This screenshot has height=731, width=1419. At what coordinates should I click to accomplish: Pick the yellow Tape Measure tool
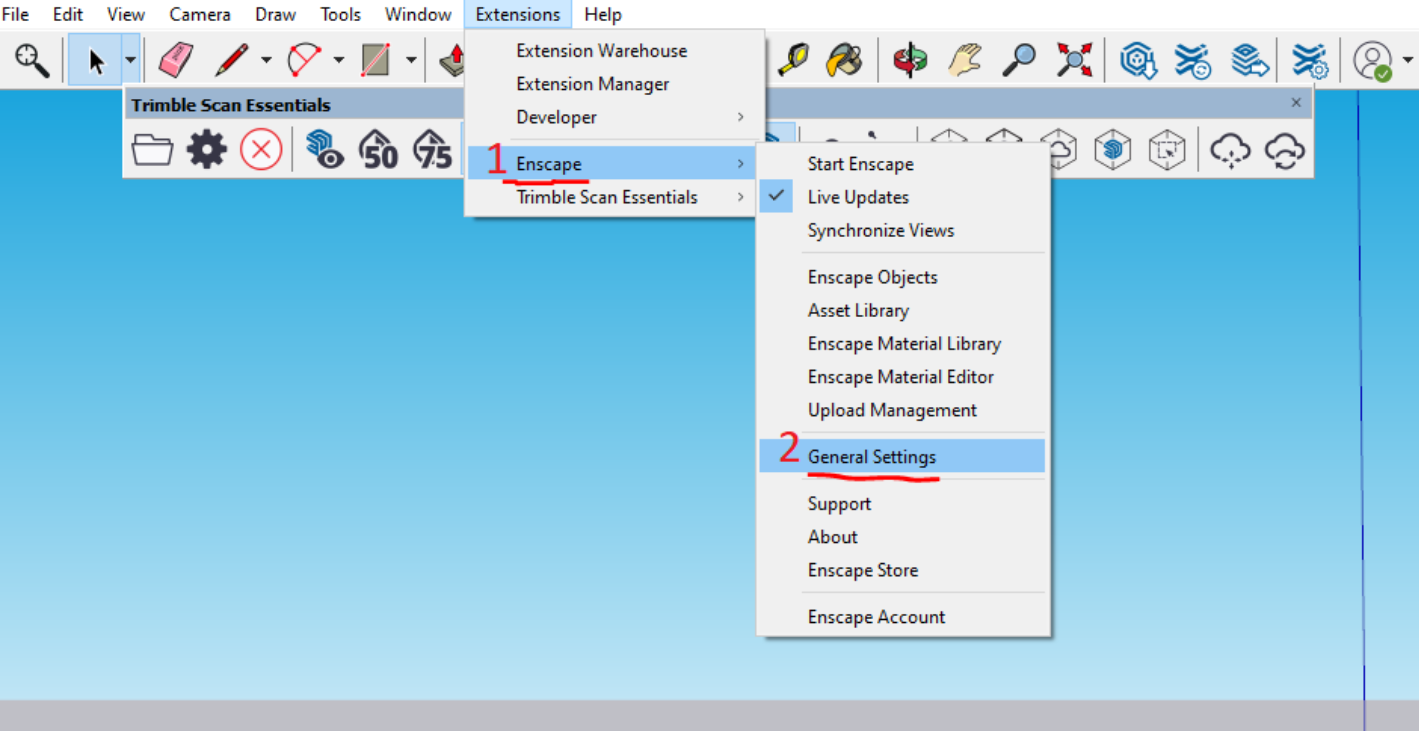793,60
